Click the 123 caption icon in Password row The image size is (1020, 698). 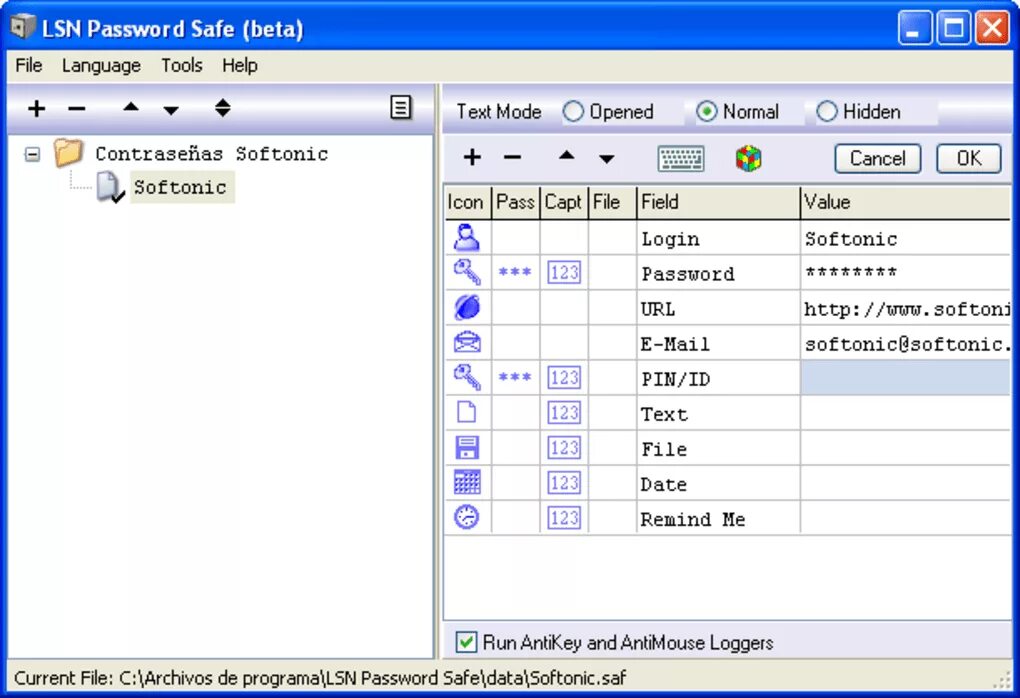(564, 273)
